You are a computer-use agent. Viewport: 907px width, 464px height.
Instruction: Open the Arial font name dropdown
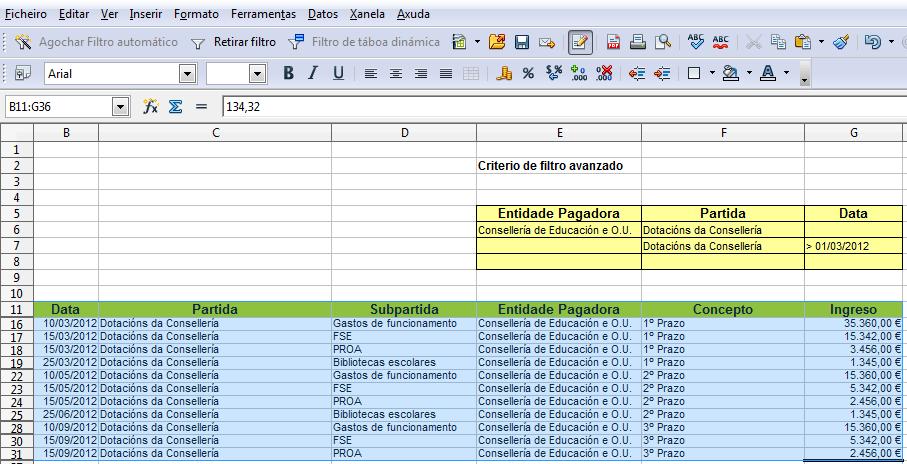coord(187,73)
